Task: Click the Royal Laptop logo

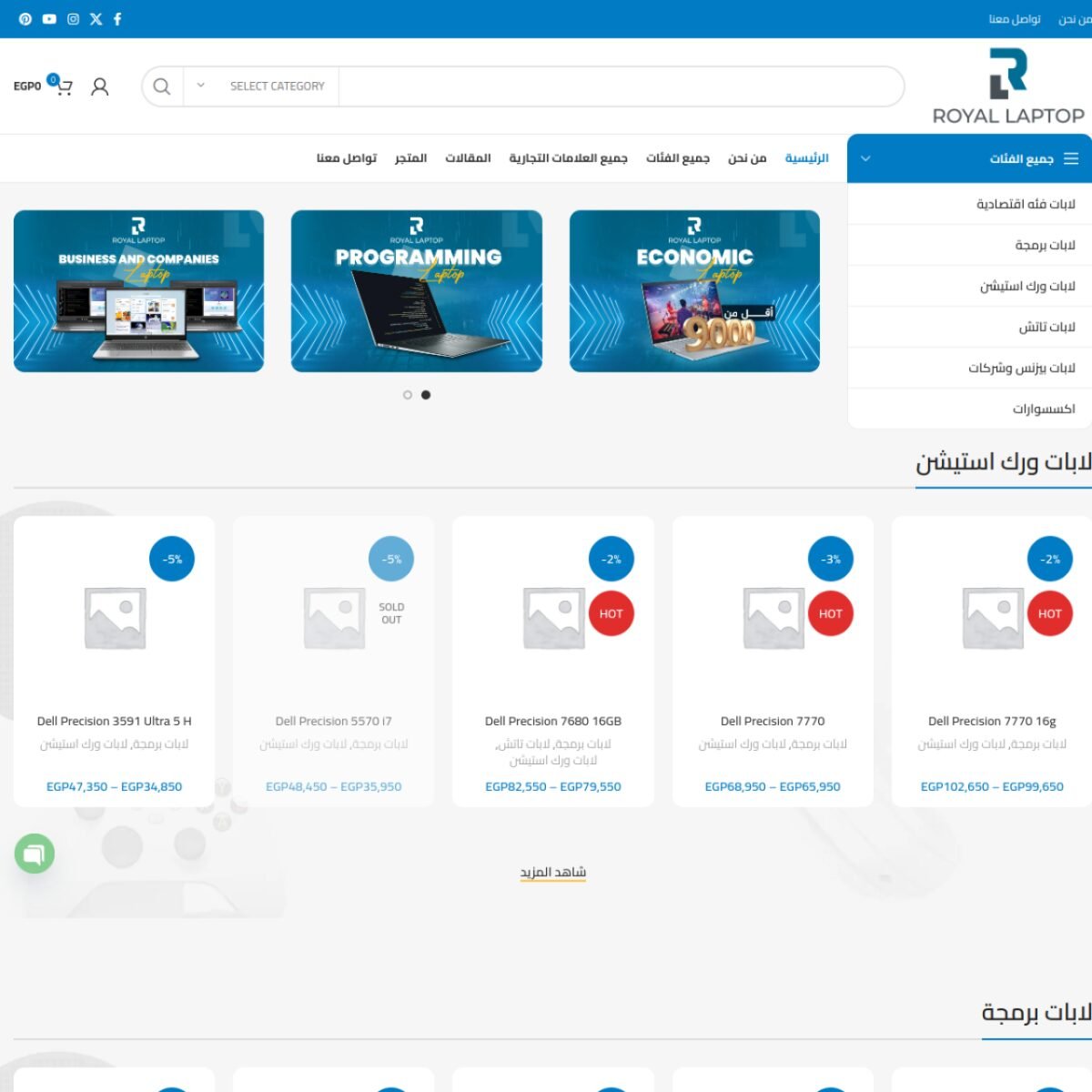Action: pyautogui.click(x=1008, y=86)
